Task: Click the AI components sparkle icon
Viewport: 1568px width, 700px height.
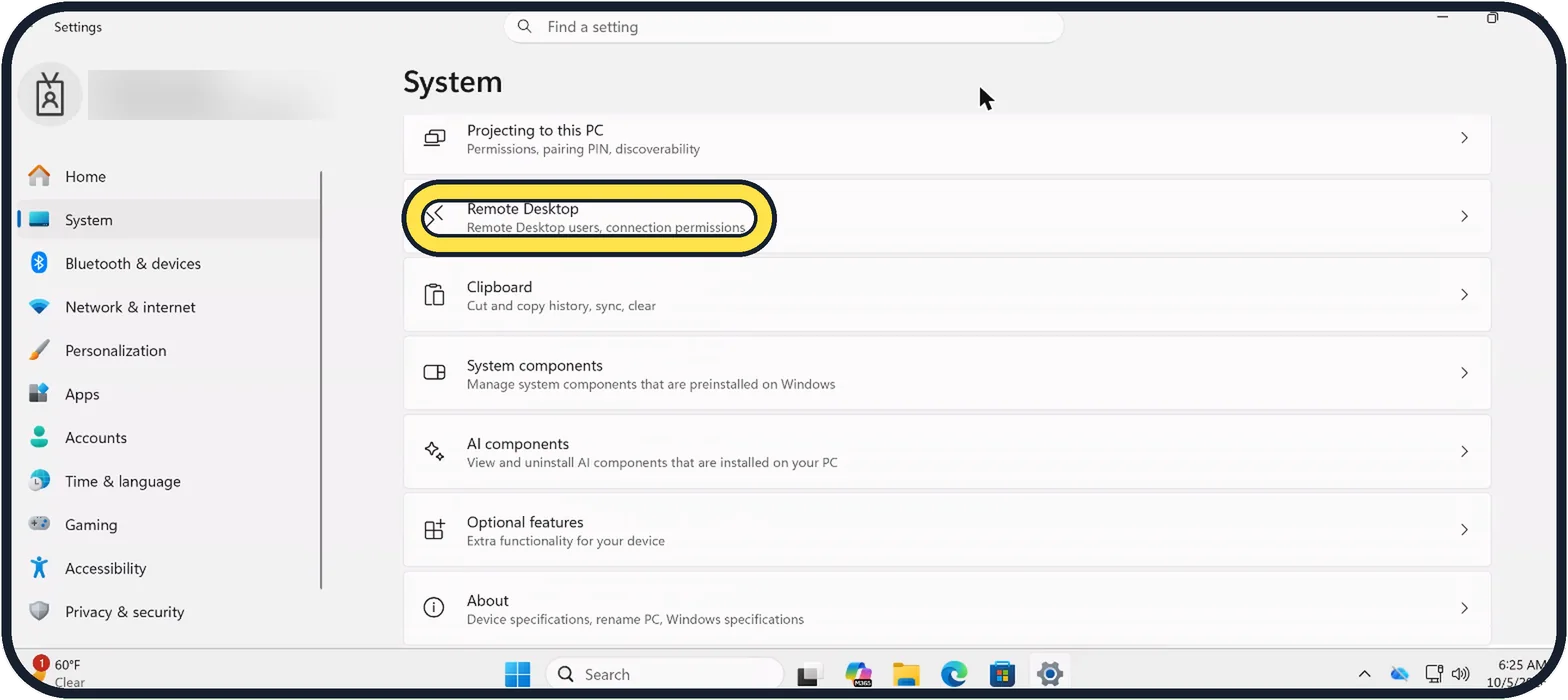Action: coord(434,451)
